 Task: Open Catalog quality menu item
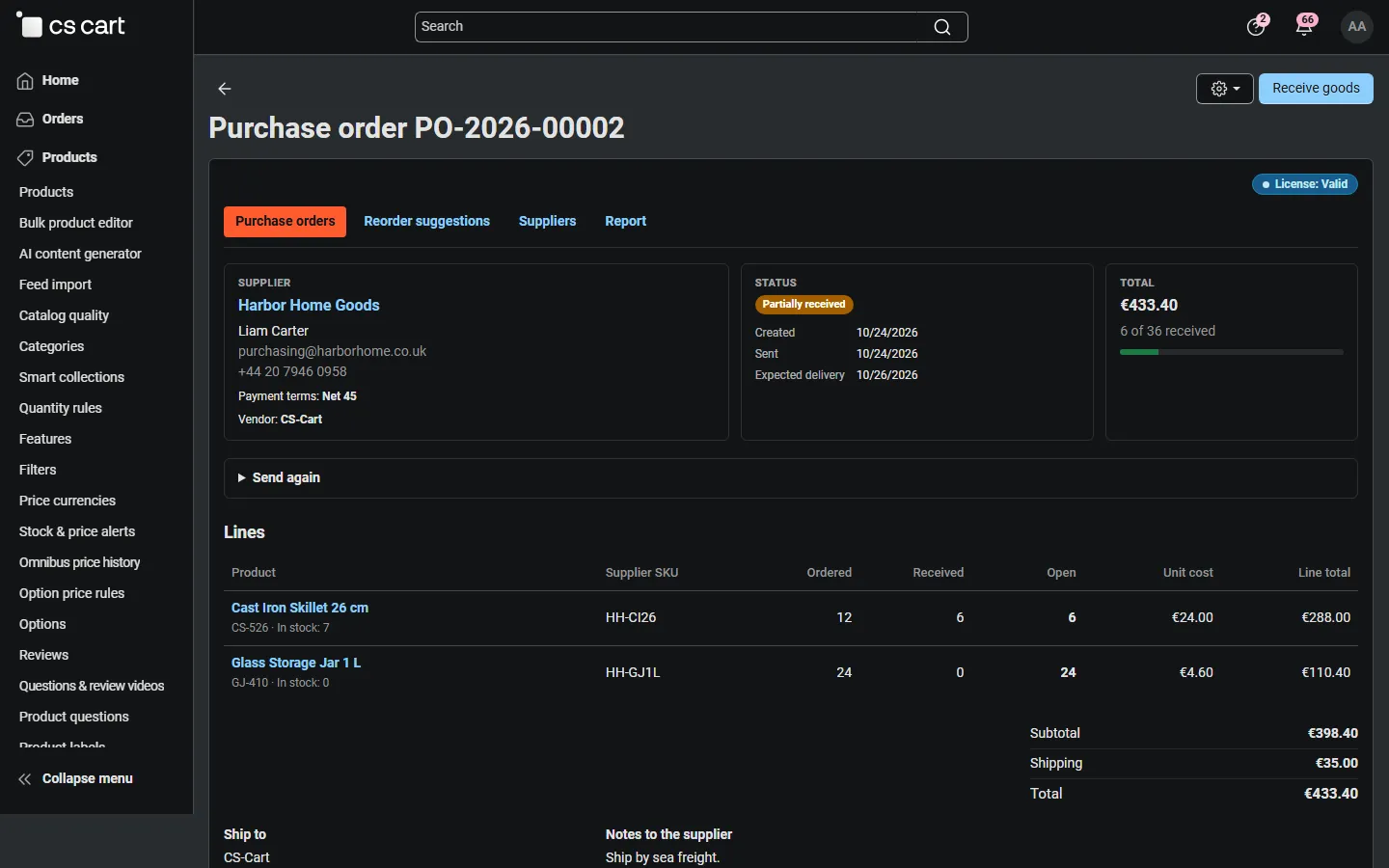click(64, 316)
